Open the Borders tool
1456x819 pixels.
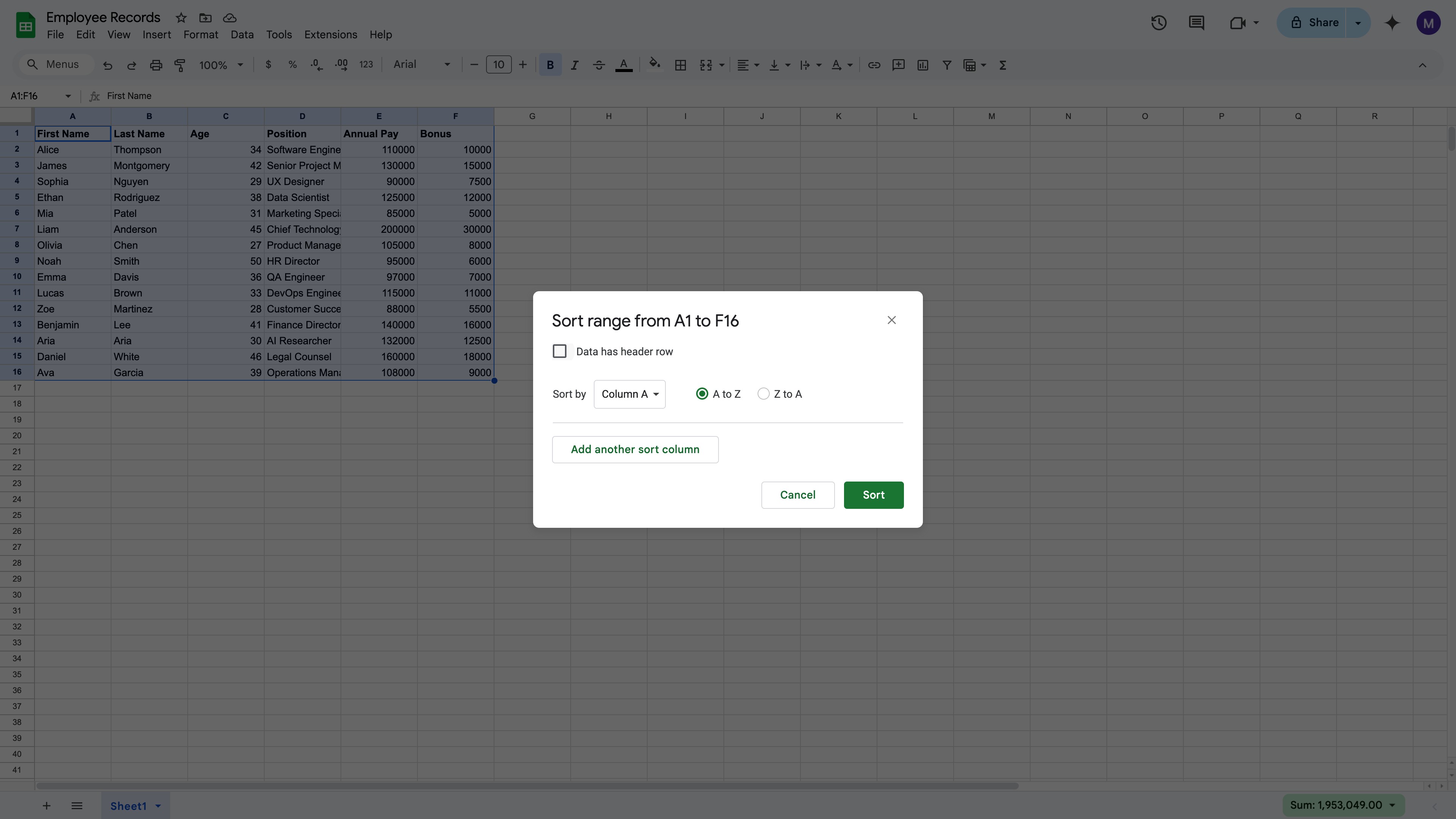pyautogui.click(x=681, y=65)
